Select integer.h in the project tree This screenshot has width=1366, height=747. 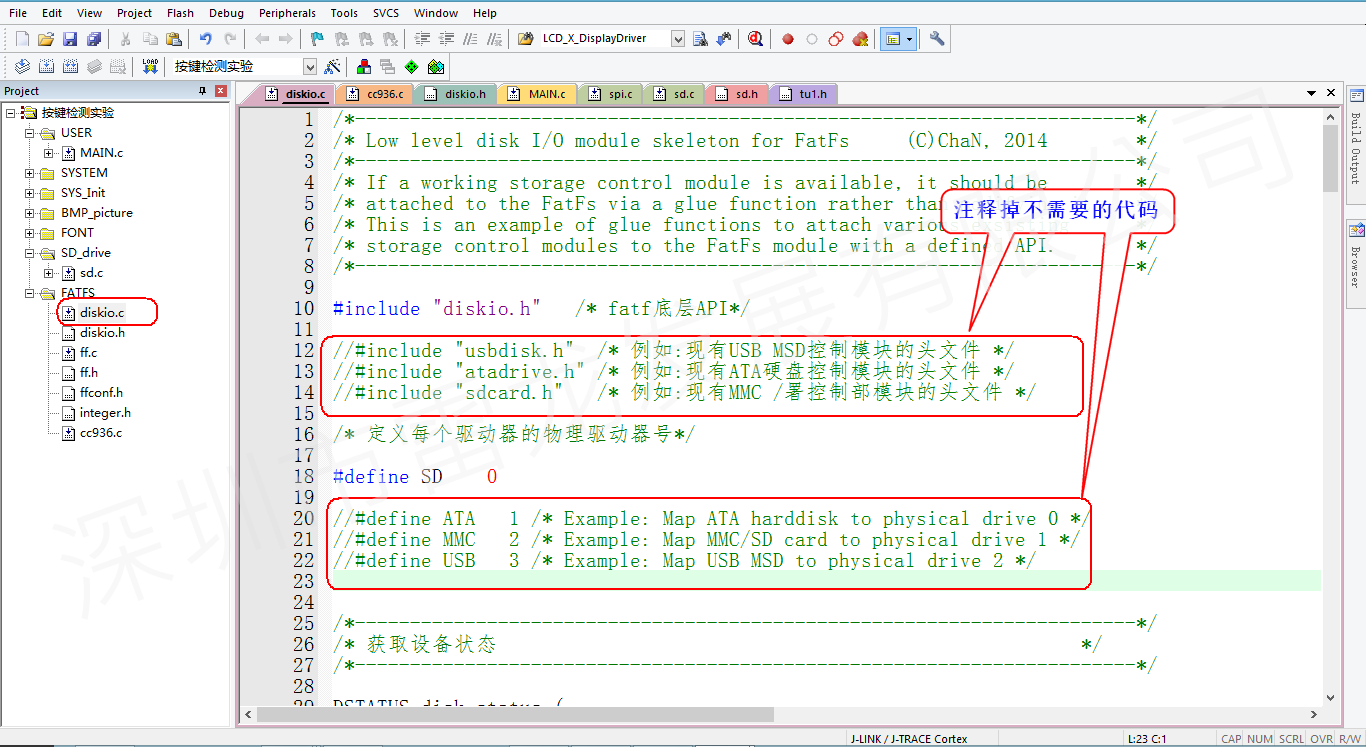click(x=105, y=413)
